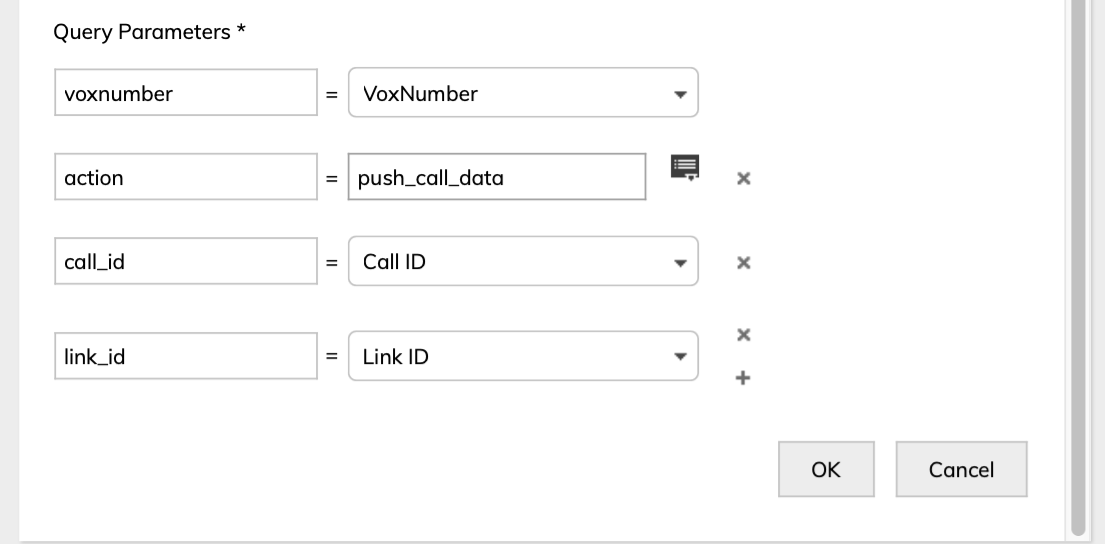
Task: Click the Query Parameters label
Action: (150, 32)
